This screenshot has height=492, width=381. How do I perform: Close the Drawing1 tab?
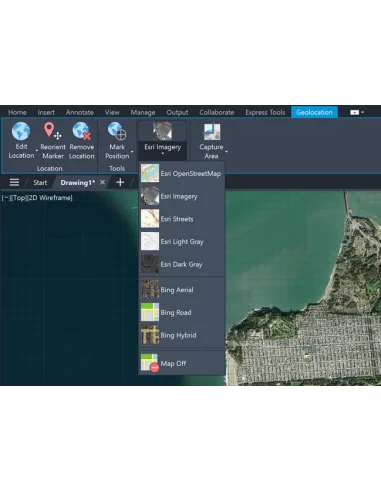click(x=102, y=182)
